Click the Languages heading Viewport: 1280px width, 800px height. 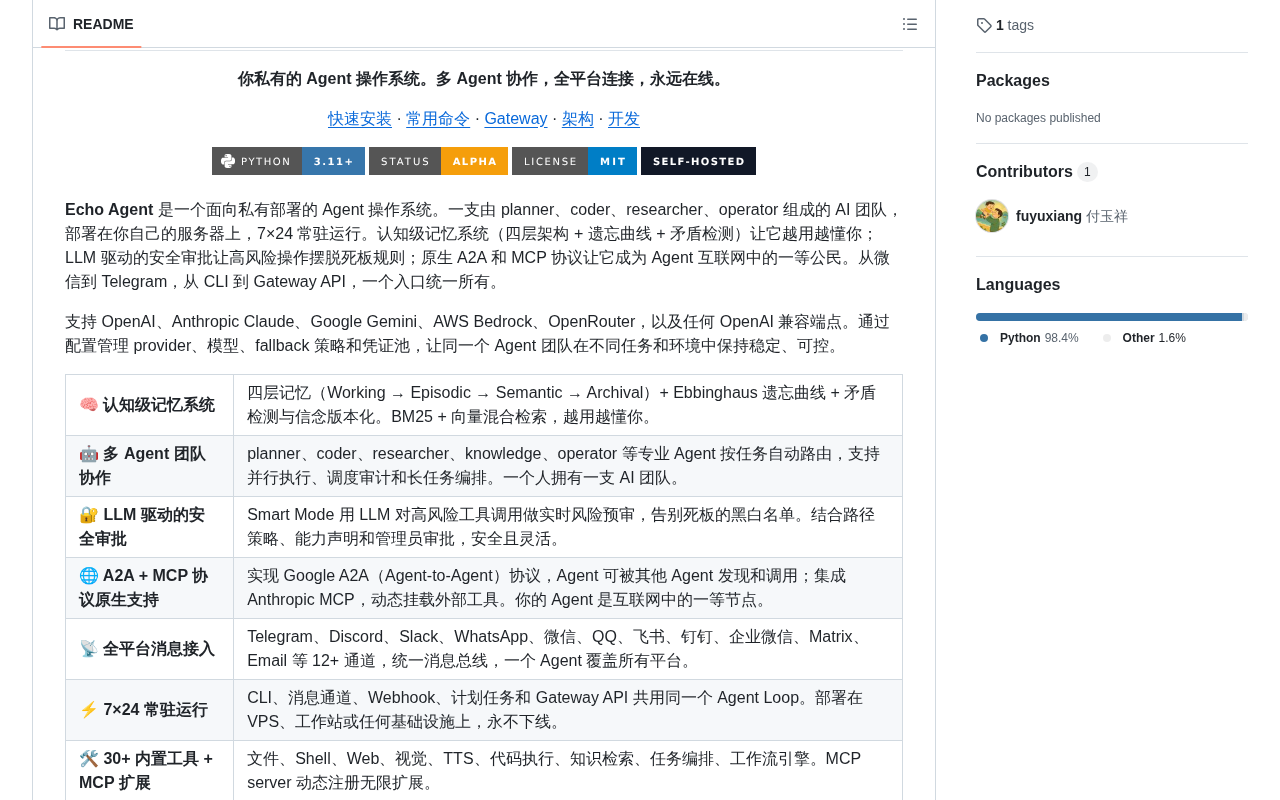click(x=1018, y=284)
